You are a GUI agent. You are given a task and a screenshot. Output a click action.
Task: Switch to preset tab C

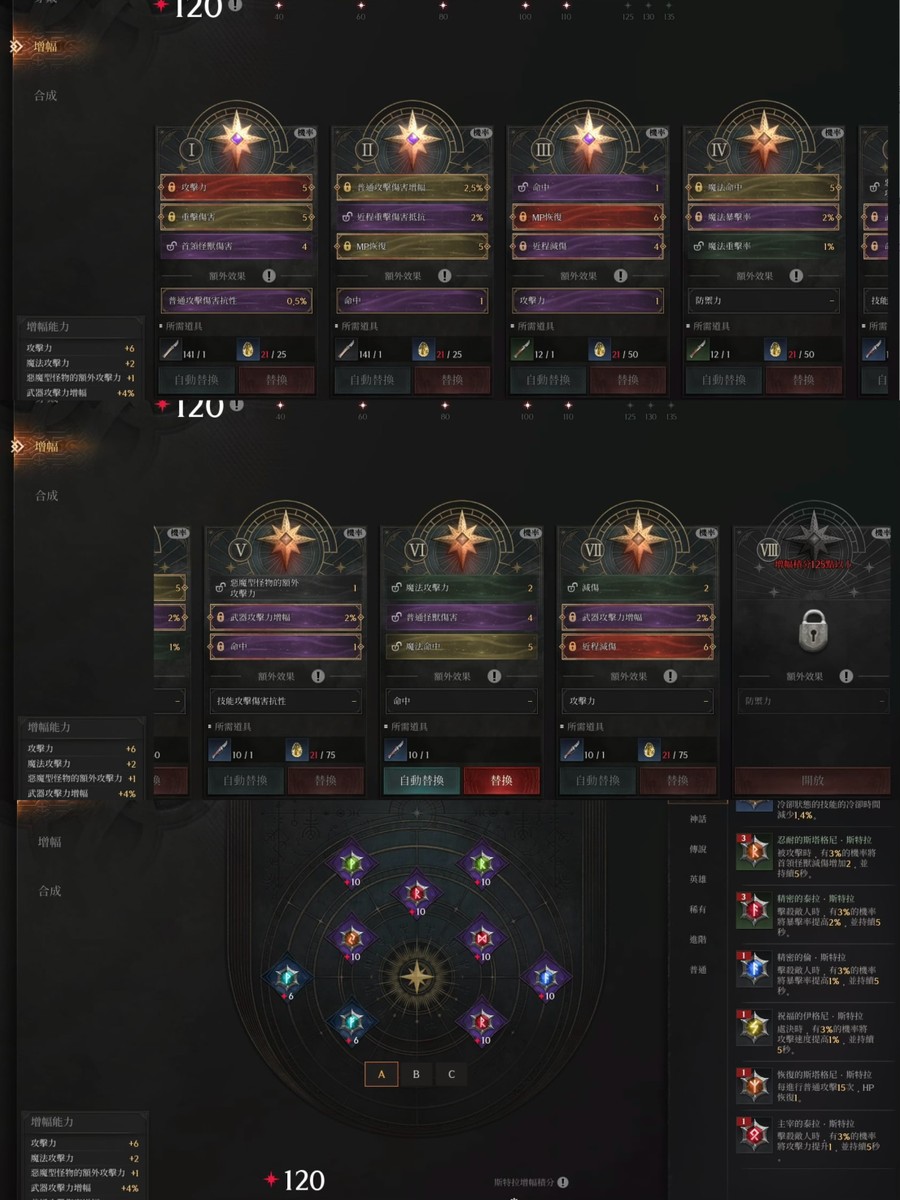pyautogui.click(x=451, y=1074)
